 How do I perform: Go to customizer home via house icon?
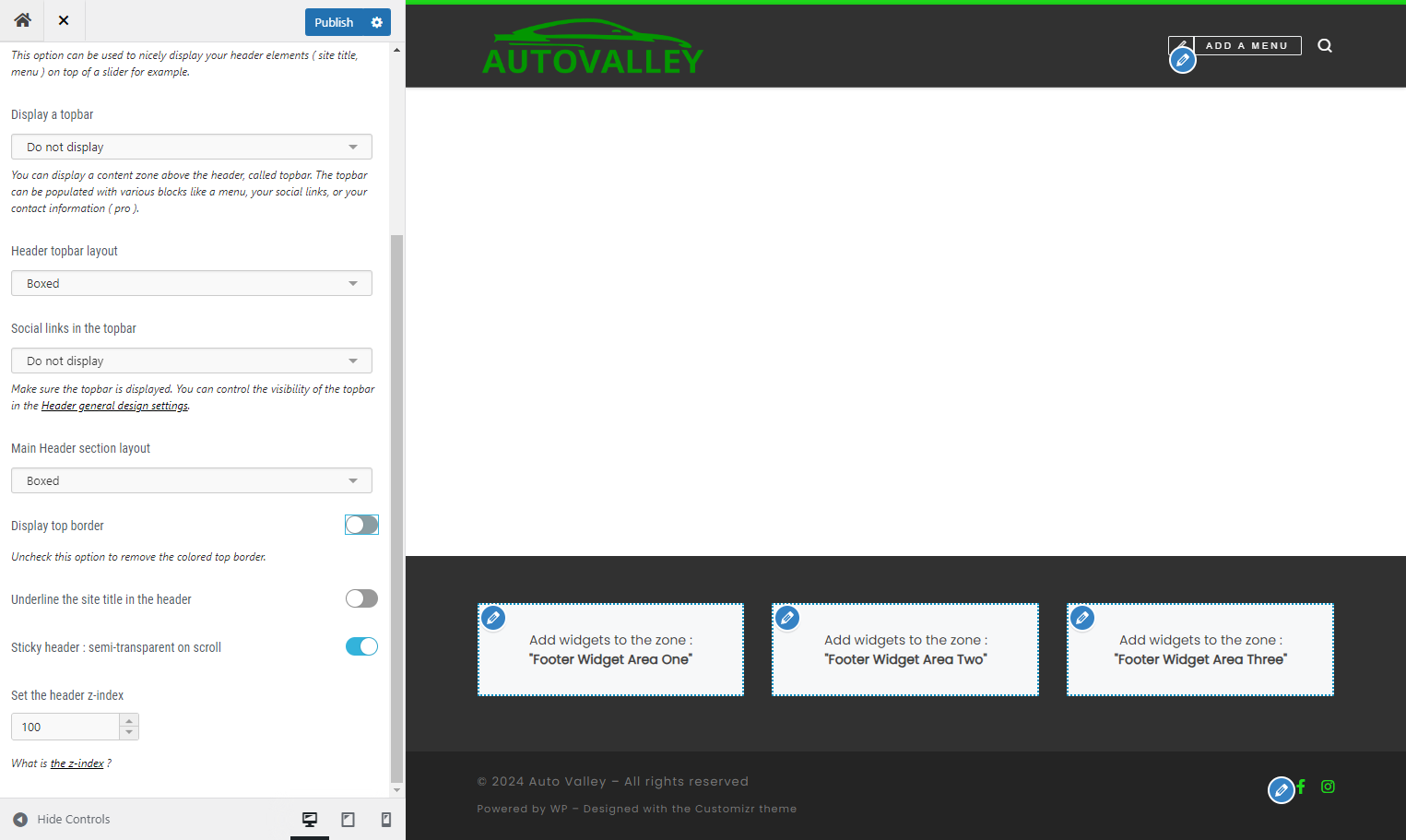tap(22, 19)
